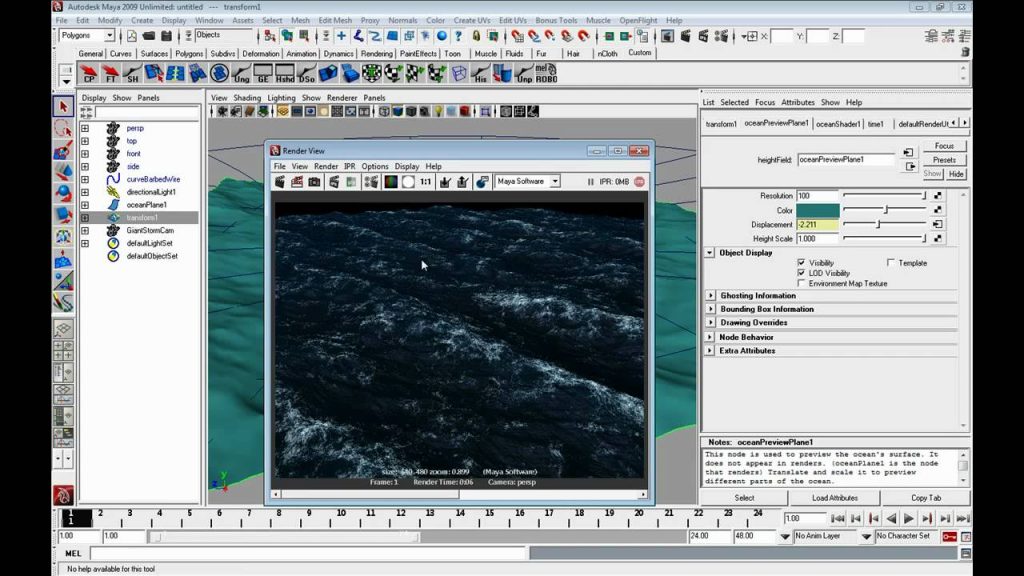Image resolution: width=1024 pixels, height=576 pixels.
Task: Click snapshot camera icon in Render View
Action: [314, 182]
